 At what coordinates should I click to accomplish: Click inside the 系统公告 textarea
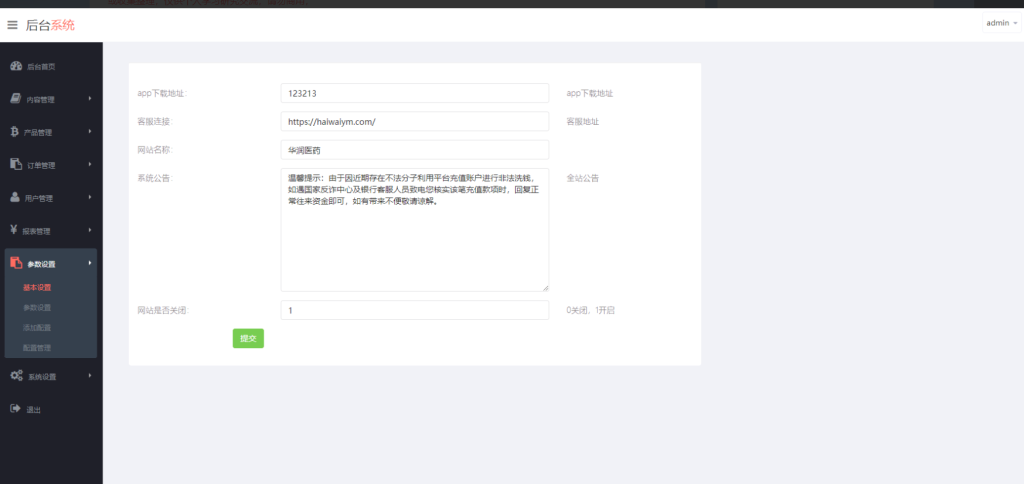415,230
